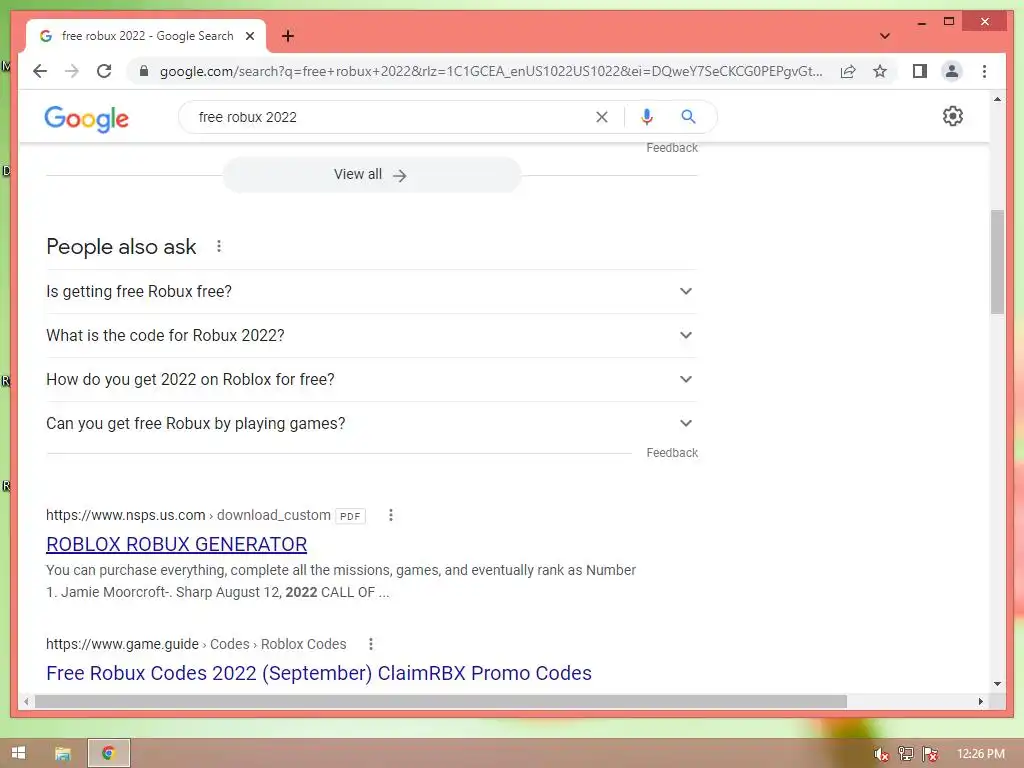Open a new browser tab
This screenshot has height=768, width=1024.
[x=288, y=36]
